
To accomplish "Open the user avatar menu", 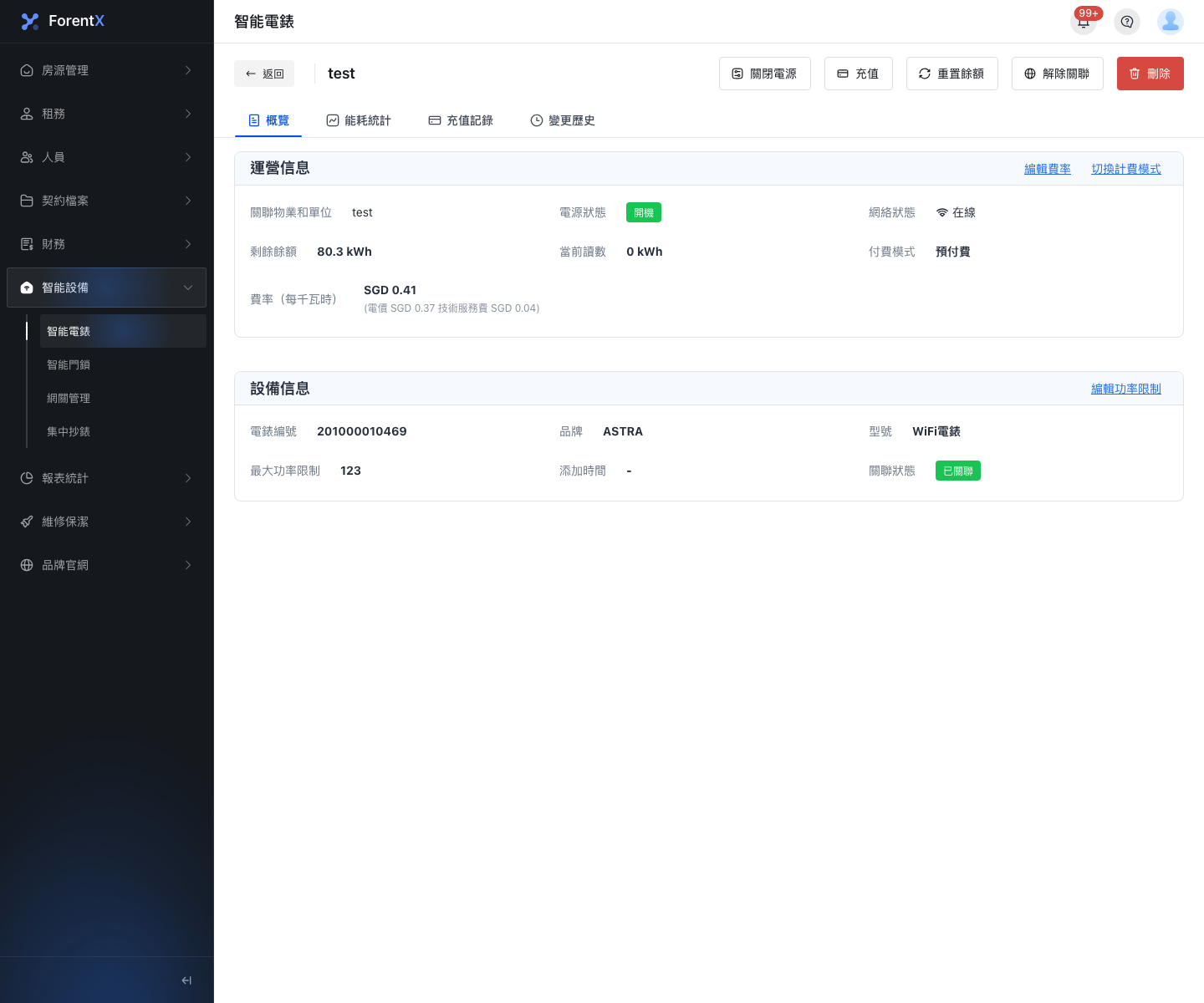I will [x=1171, y=22].
